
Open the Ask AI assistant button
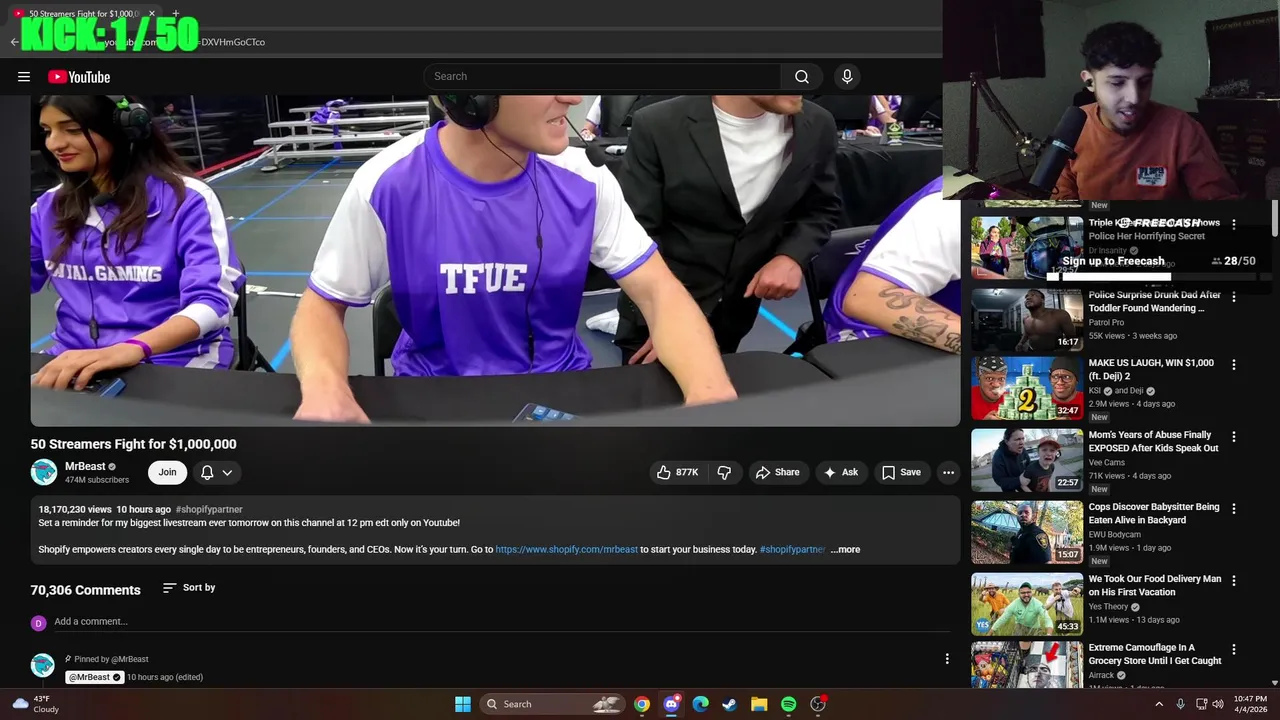(x=840, y=472)
